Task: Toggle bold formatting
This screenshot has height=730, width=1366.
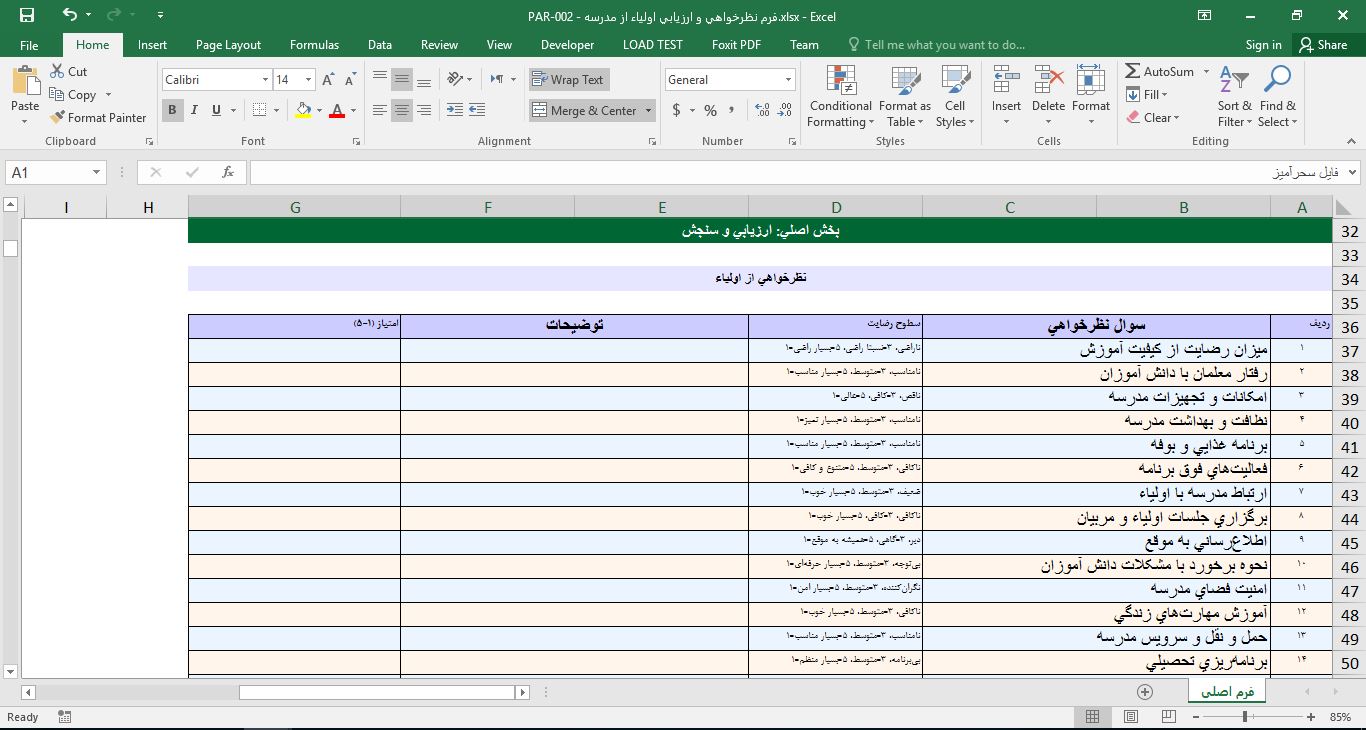Action: (x=171, y=111)
